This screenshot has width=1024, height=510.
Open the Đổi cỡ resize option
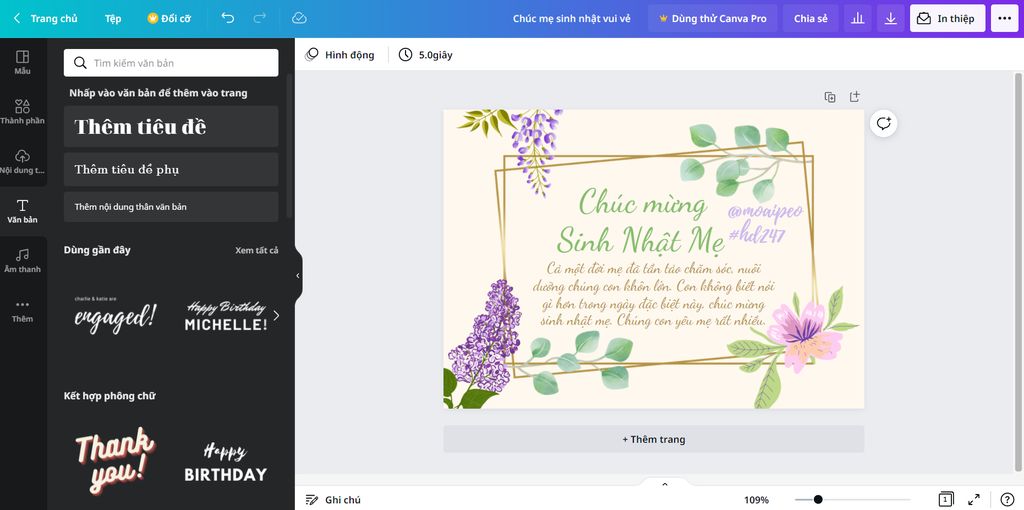point(169,18)
